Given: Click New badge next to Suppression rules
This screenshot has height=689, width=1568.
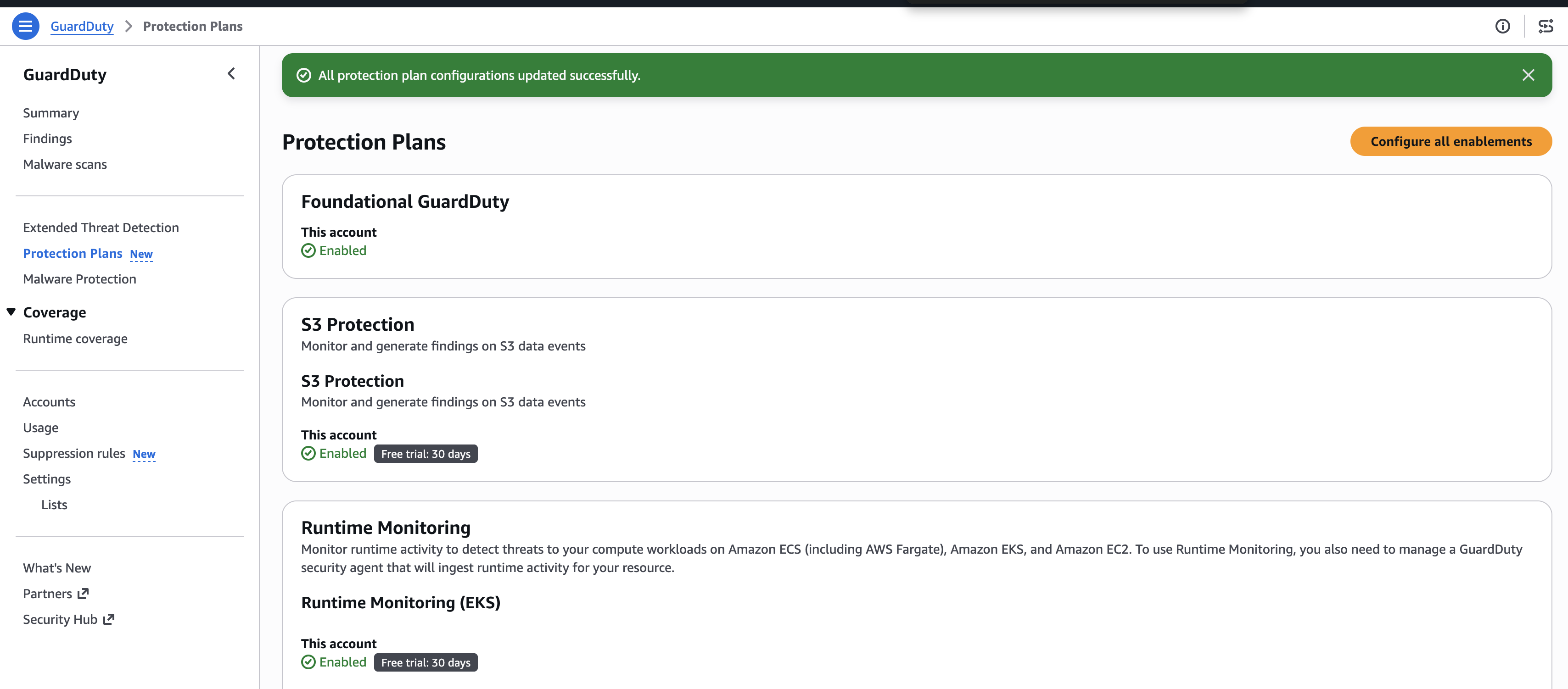Looking at the screenshot, I should (144, 454).
